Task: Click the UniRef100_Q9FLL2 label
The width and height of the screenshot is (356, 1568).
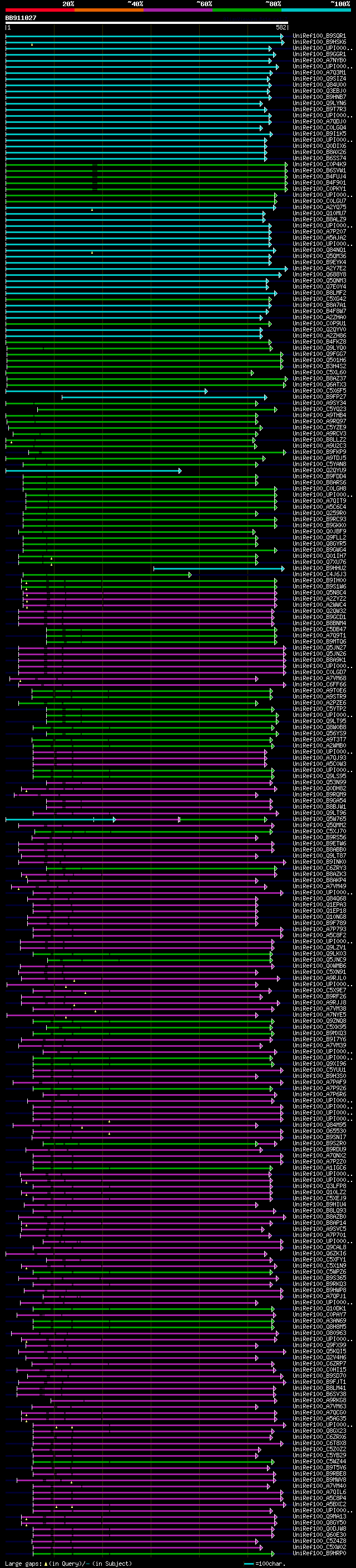Action: click(x=319, y=537)
